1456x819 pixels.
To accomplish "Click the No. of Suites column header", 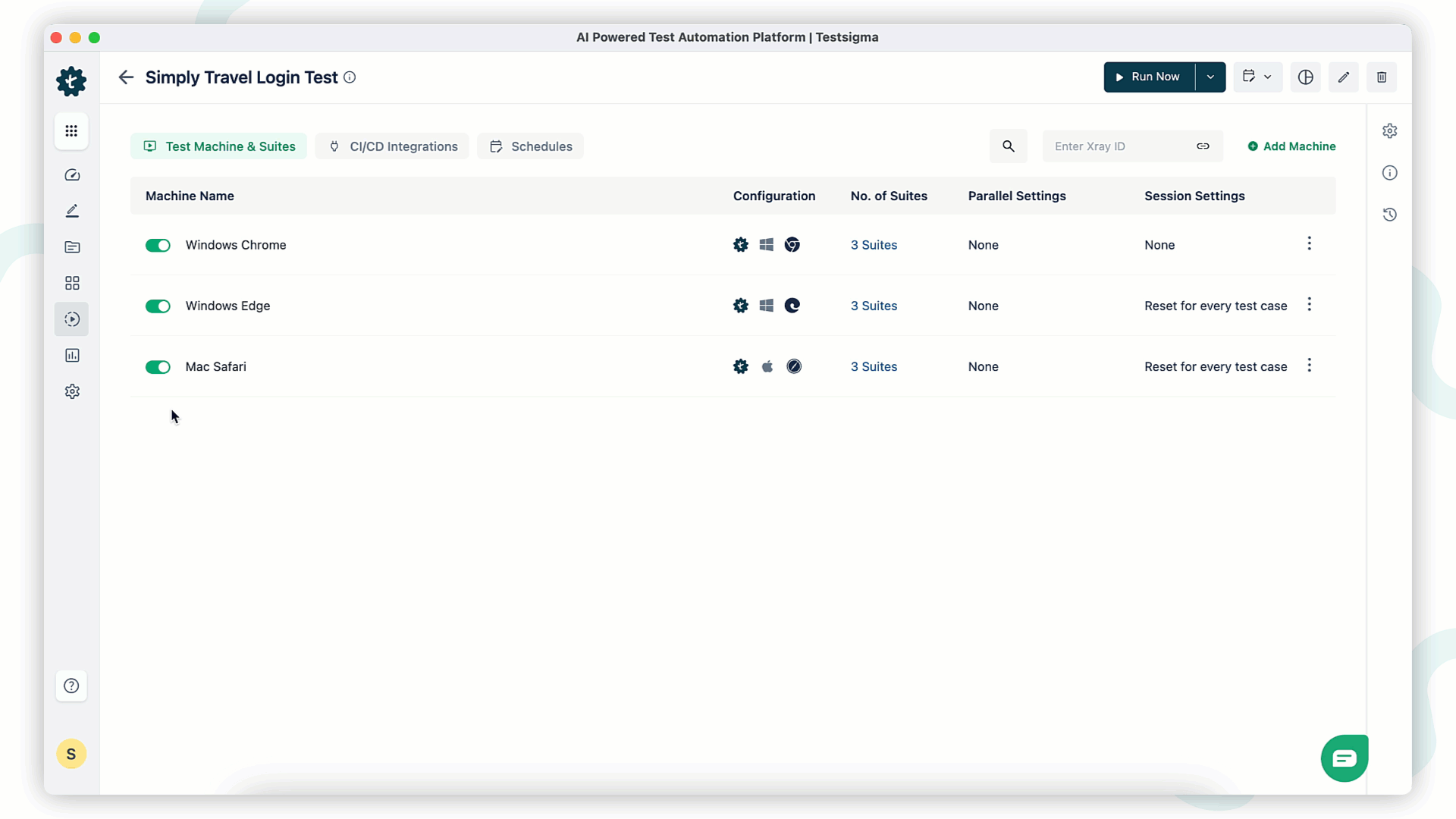I will [889, 196].
